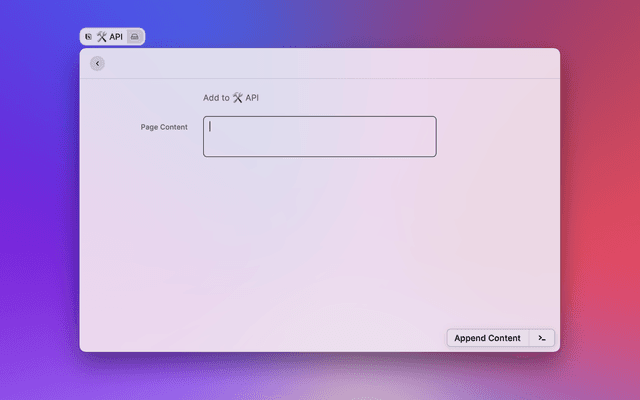Click the blinking text cursor in Page Content
This screenshot has width=640, height=400.
(x=210, y=127)
